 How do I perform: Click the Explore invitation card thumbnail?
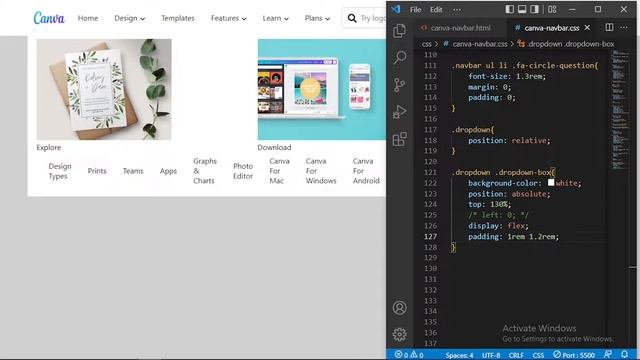click(104, 89)
